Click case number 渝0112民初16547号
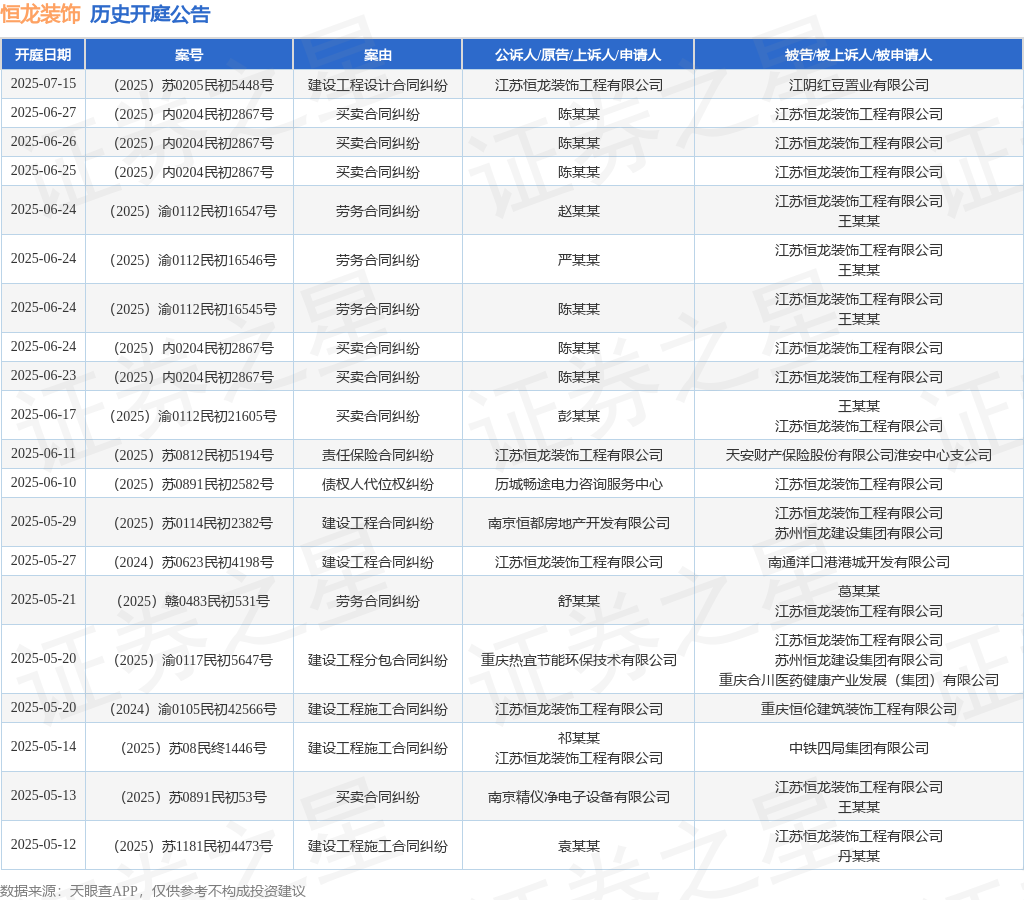Image resolution: width=1024 pixels, height=900 pixels. [x=193, y=211]
